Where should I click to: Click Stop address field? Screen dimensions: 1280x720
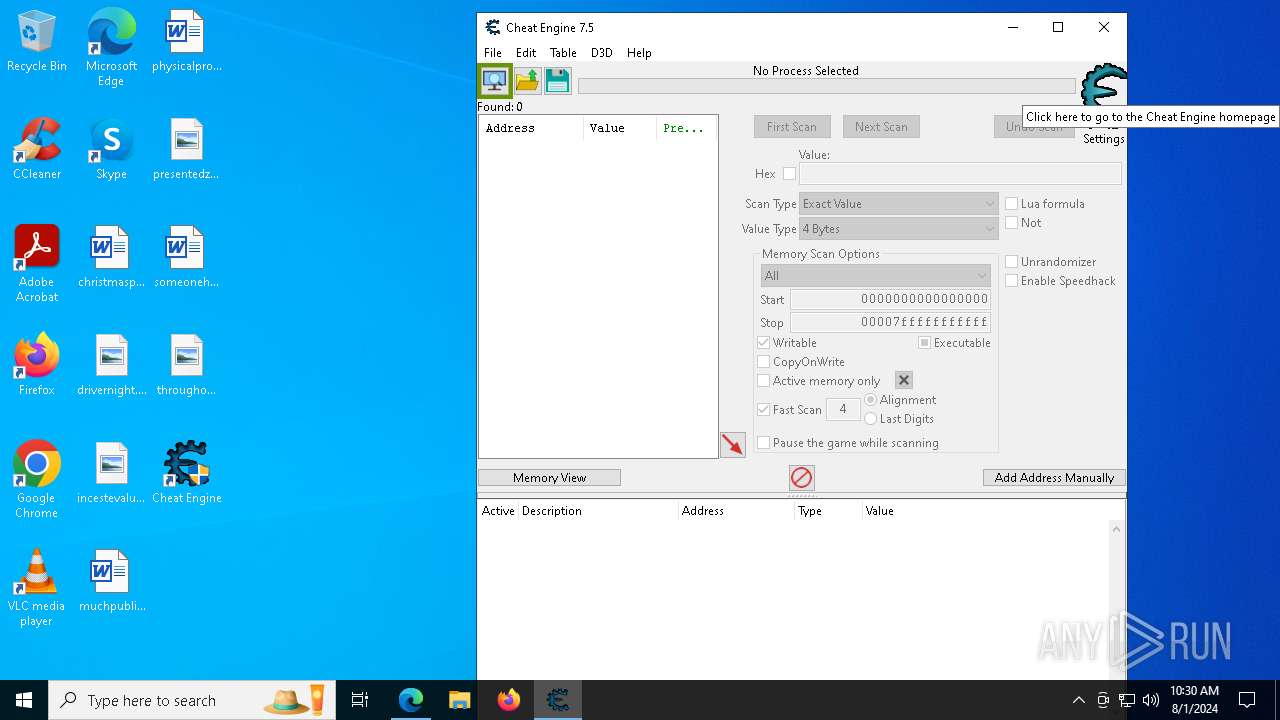pos(890,323)
